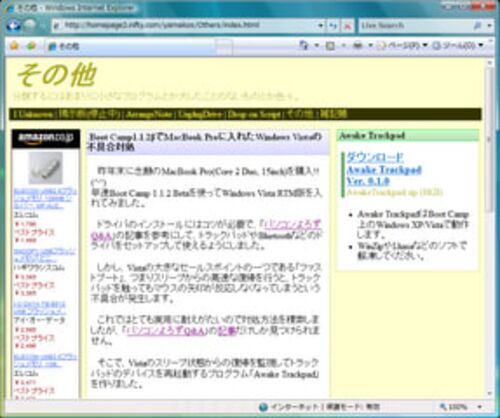
Task: Open the Favorites Center star icon
Action: (x=14, y=45)
